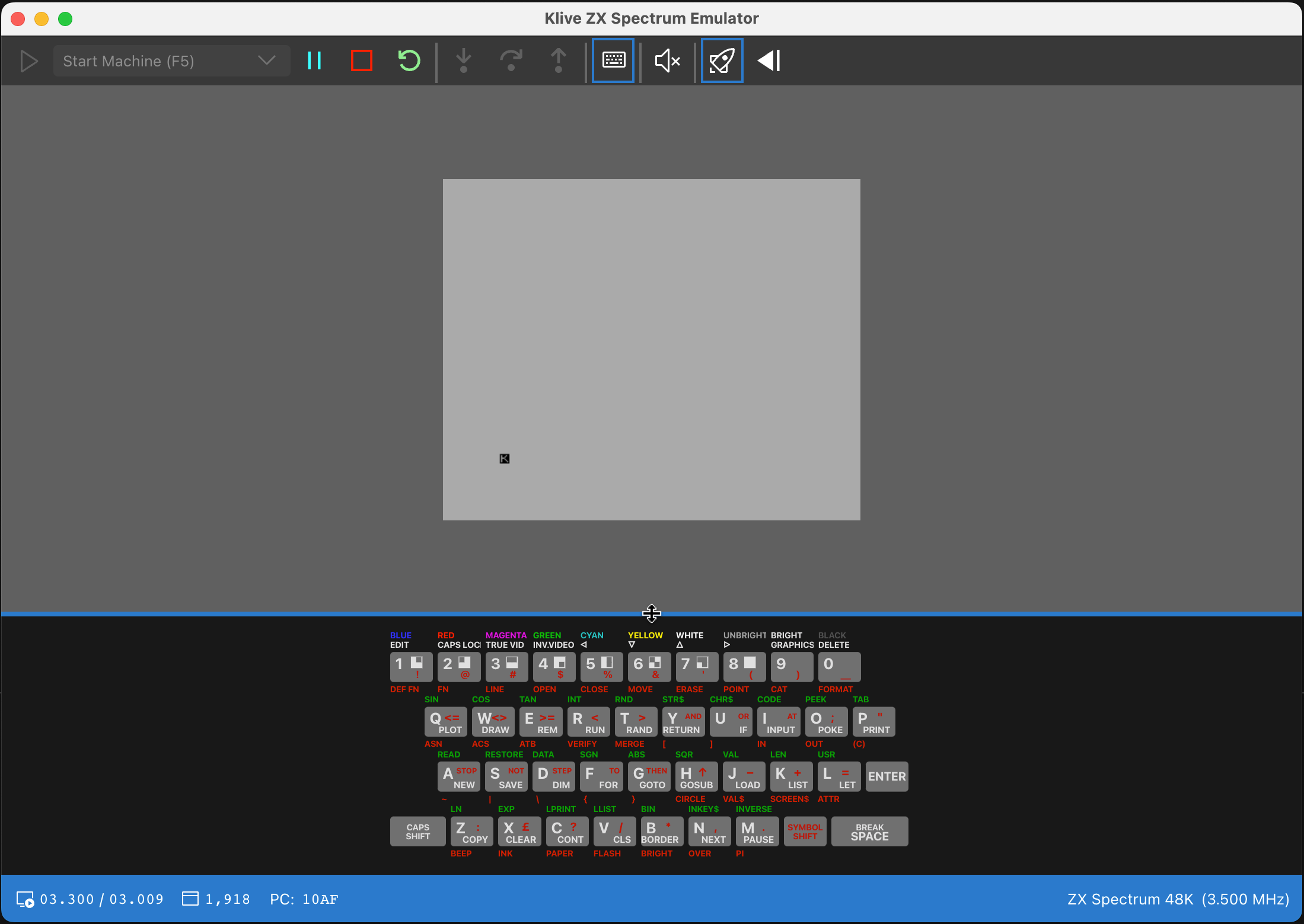This screenshot has width=1304, height=924.
Task: Click the Step Out up-arrow icon
Action: (x=558, y=61)
